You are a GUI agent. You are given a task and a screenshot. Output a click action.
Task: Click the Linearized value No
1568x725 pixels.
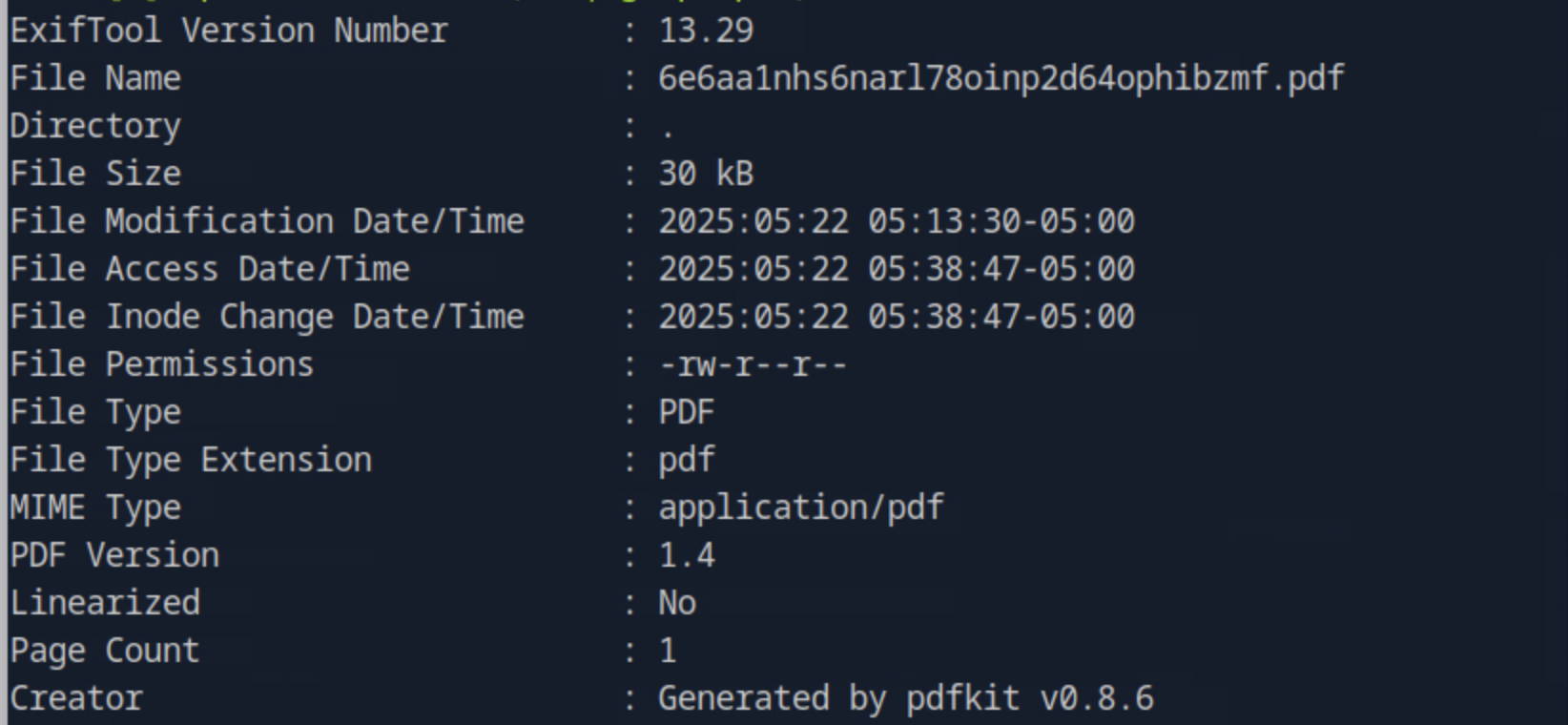[677, 603]
